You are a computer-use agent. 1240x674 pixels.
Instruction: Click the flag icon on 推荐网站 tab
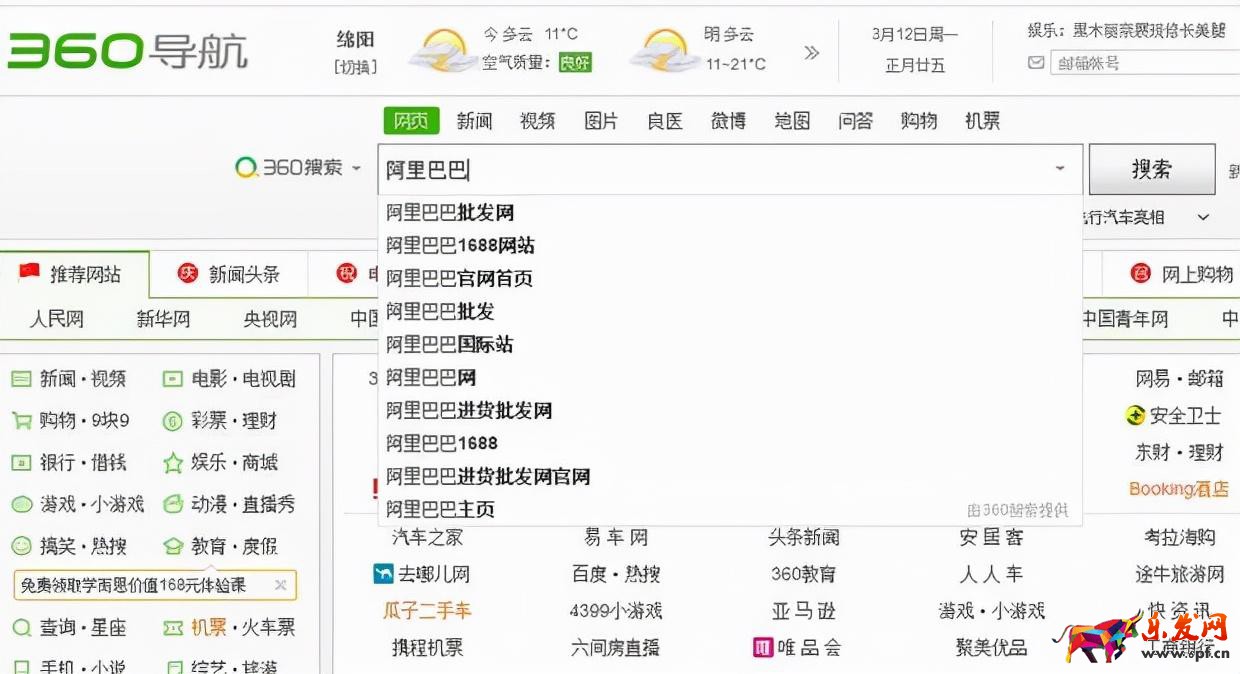pos(29,273)
